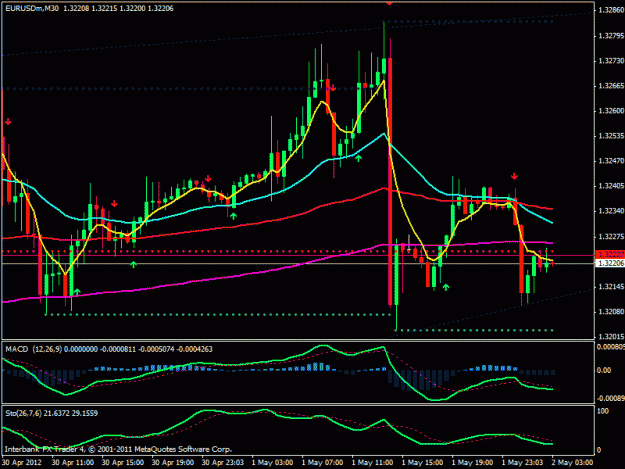Click the 1.32015 price scale label
The image size is (625, 469).
pyautogui.click(x=611, y=337)
